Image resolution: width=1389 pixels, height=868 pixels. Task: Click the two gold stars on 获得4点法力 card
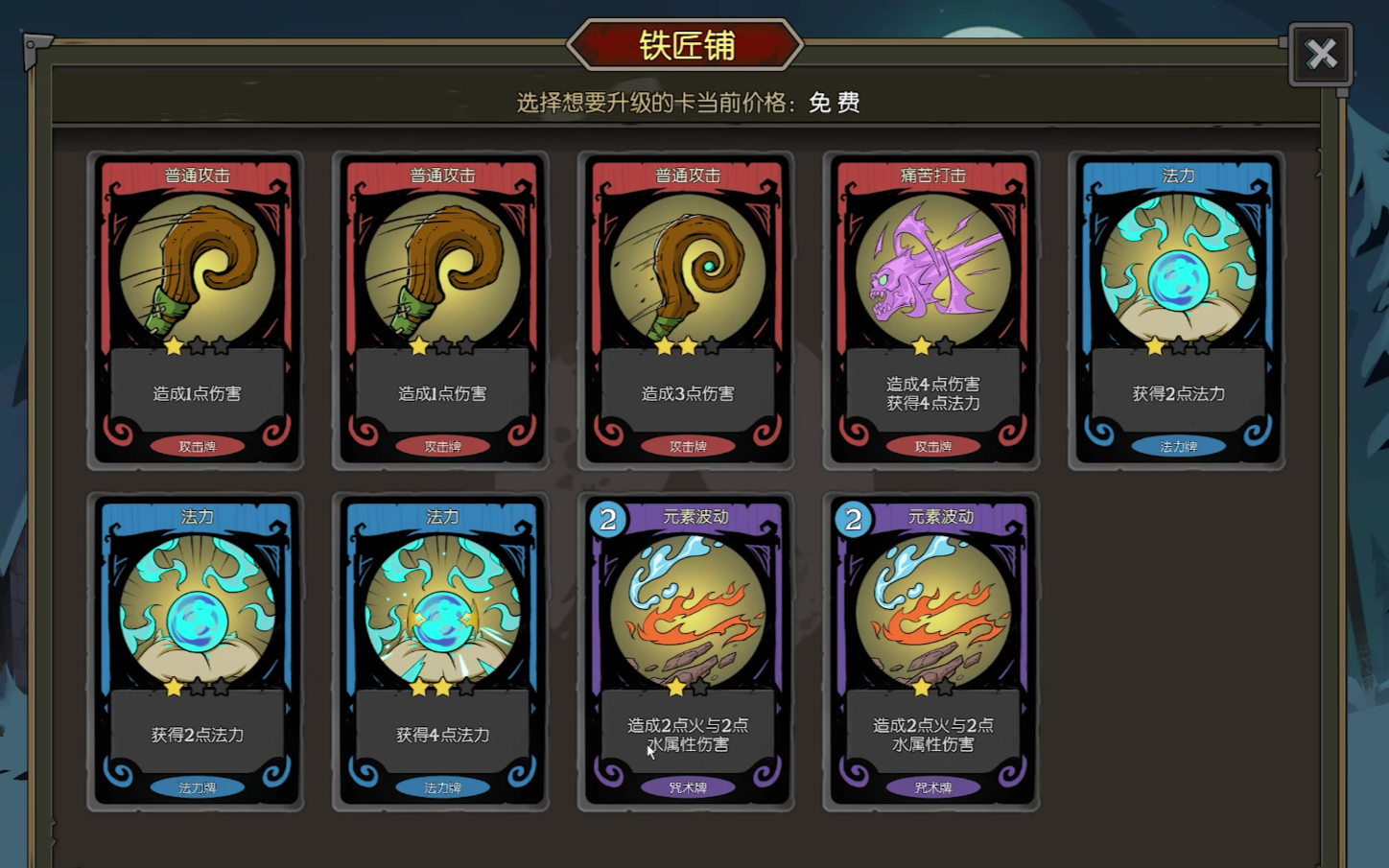pos(431,687)
